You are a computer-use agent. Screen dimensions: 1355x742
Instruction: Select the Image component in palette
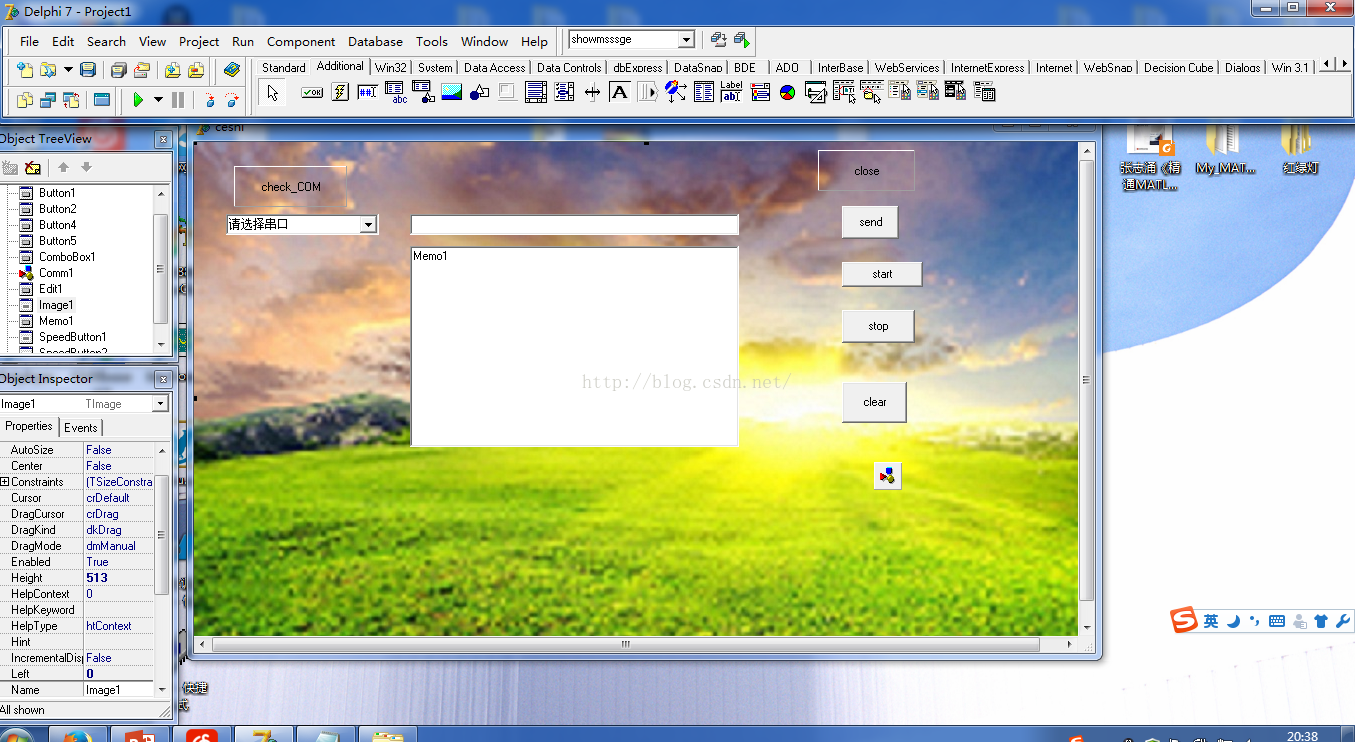pyautogui.click(x=451, y=93)
